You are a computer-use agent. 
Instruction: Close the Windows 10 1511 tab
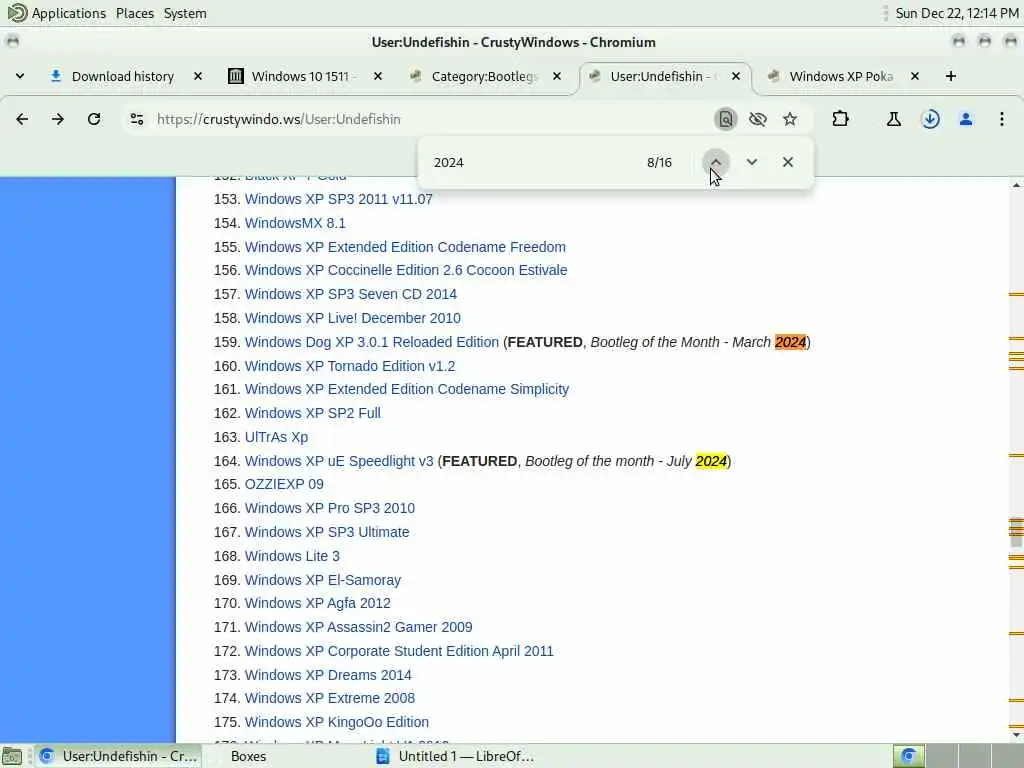[377, 76]
